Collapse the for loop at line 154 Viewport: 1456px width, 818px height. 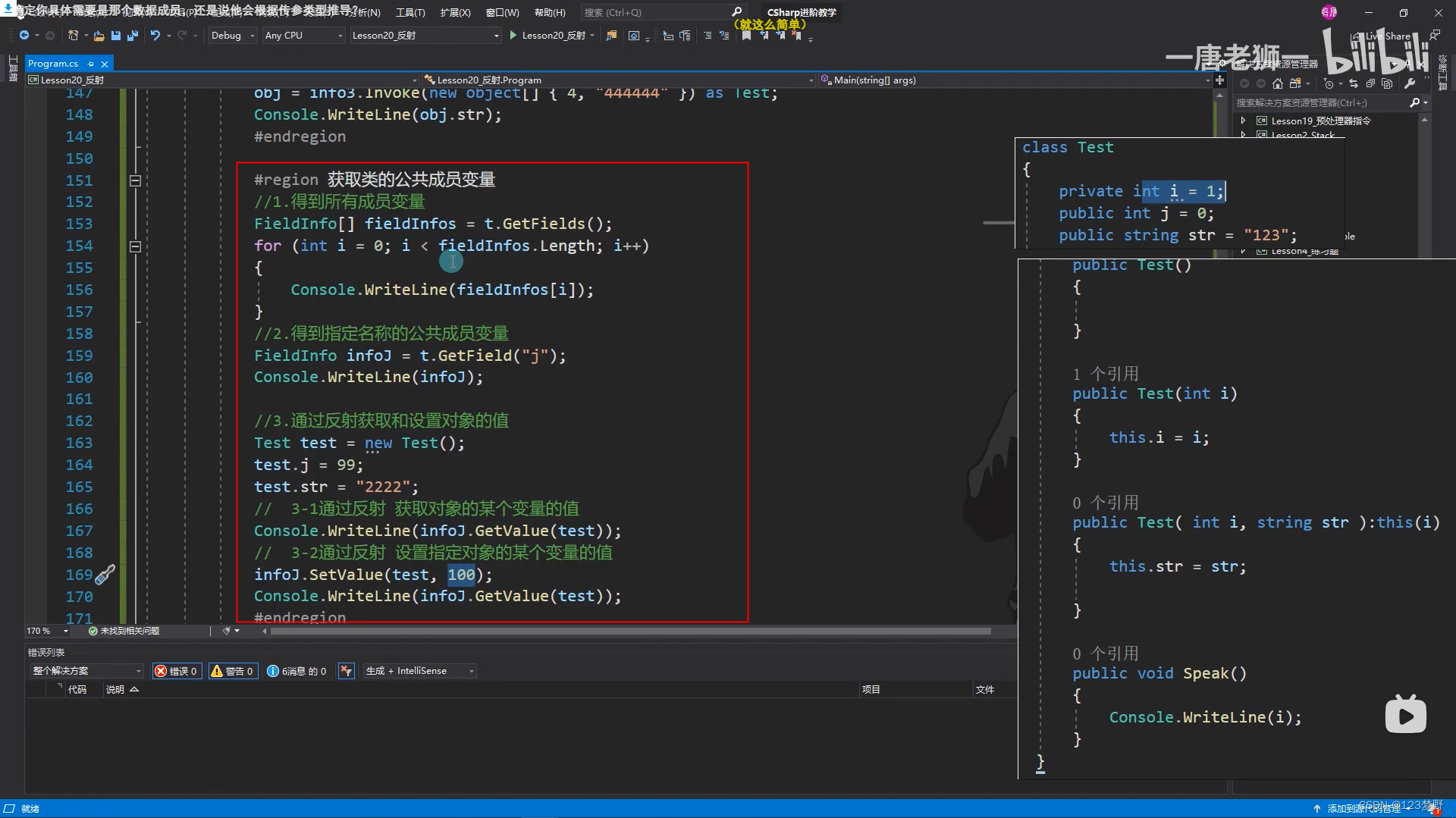click(135, 246)
